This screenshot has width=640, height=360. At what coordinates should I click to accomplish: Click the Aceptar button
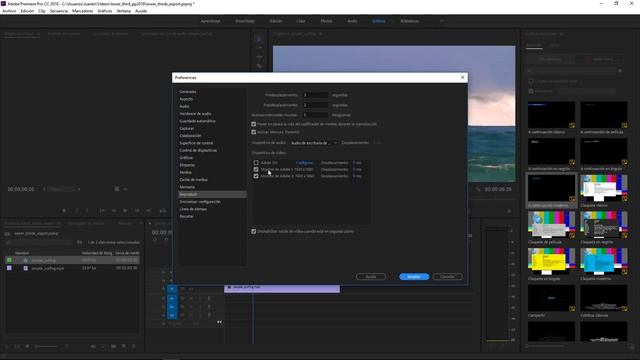(x=414, y=277)
